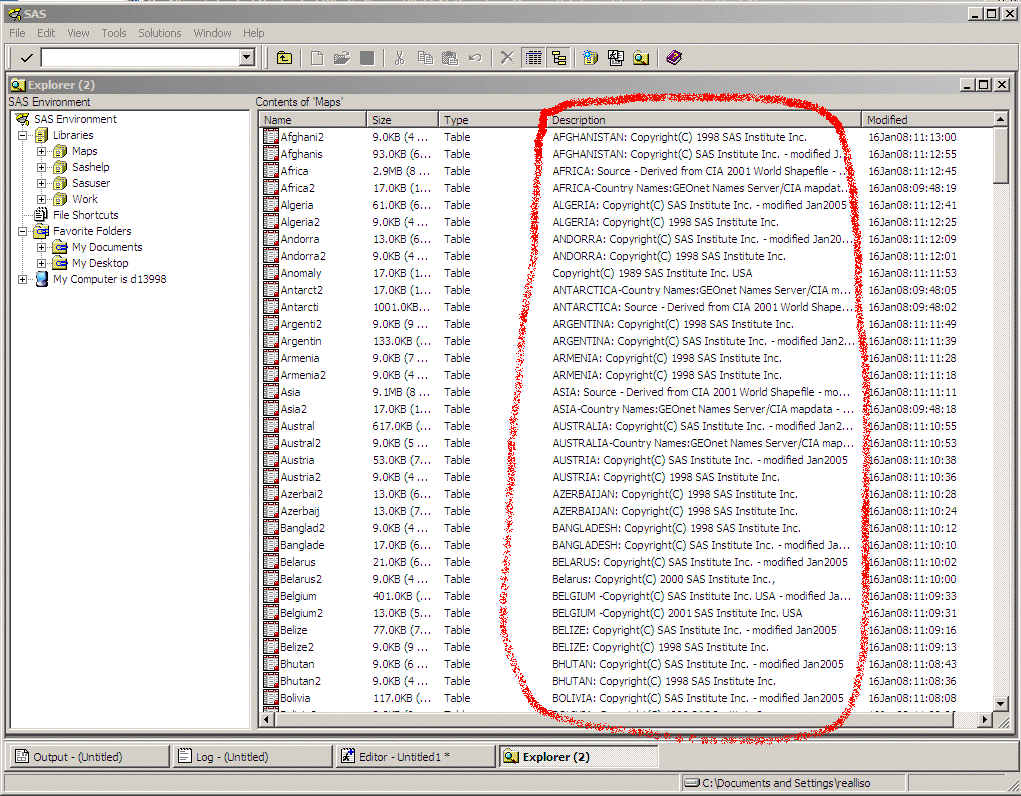Expand the Sasuser library node
The image size is (1021, 796).
41,184
